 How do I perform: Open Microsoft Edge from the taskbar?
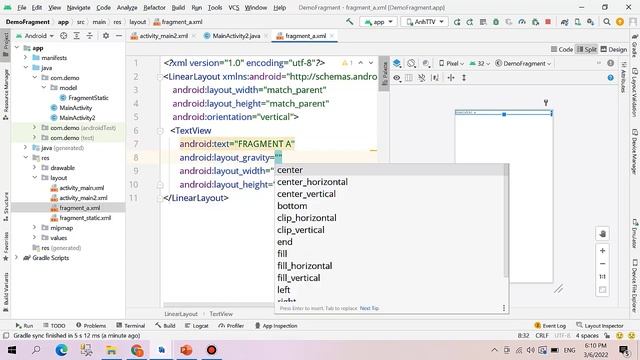point(61,350)
